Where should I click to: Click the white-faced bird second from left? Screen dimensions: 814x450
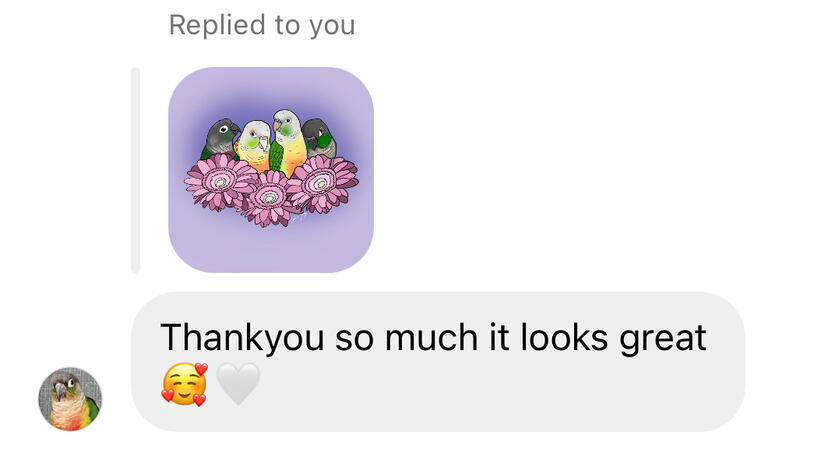[x=253, y=145]
